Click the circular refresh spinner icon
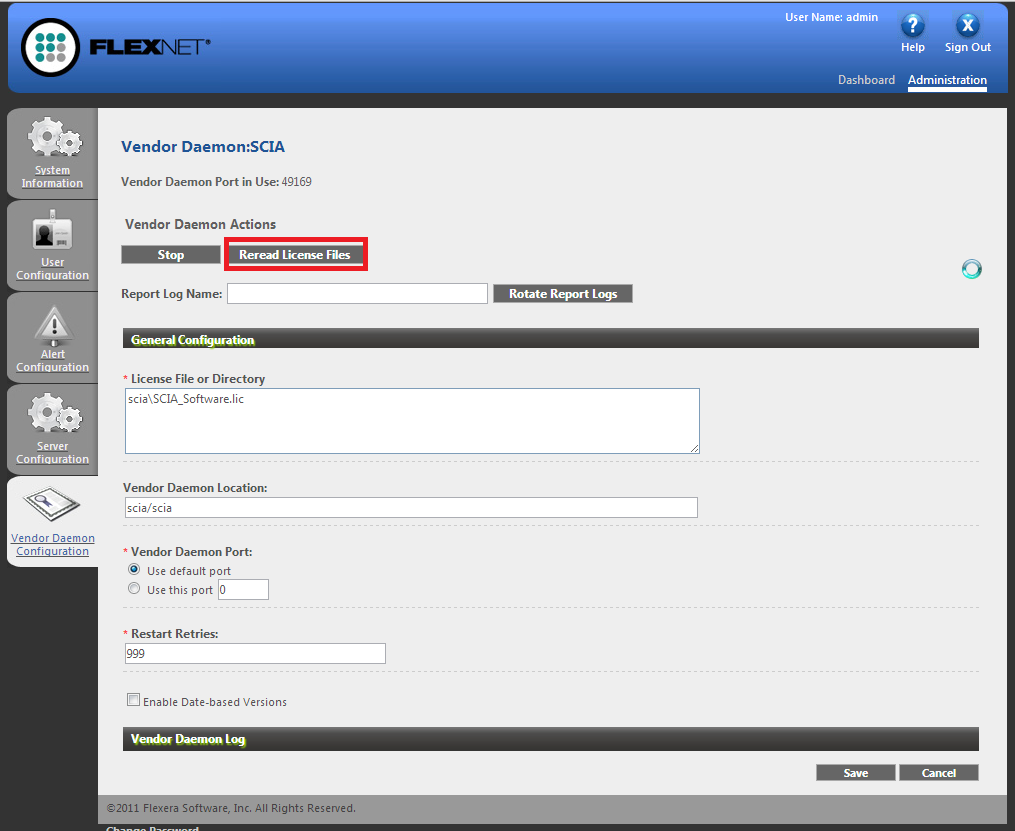 click(971, 268)
